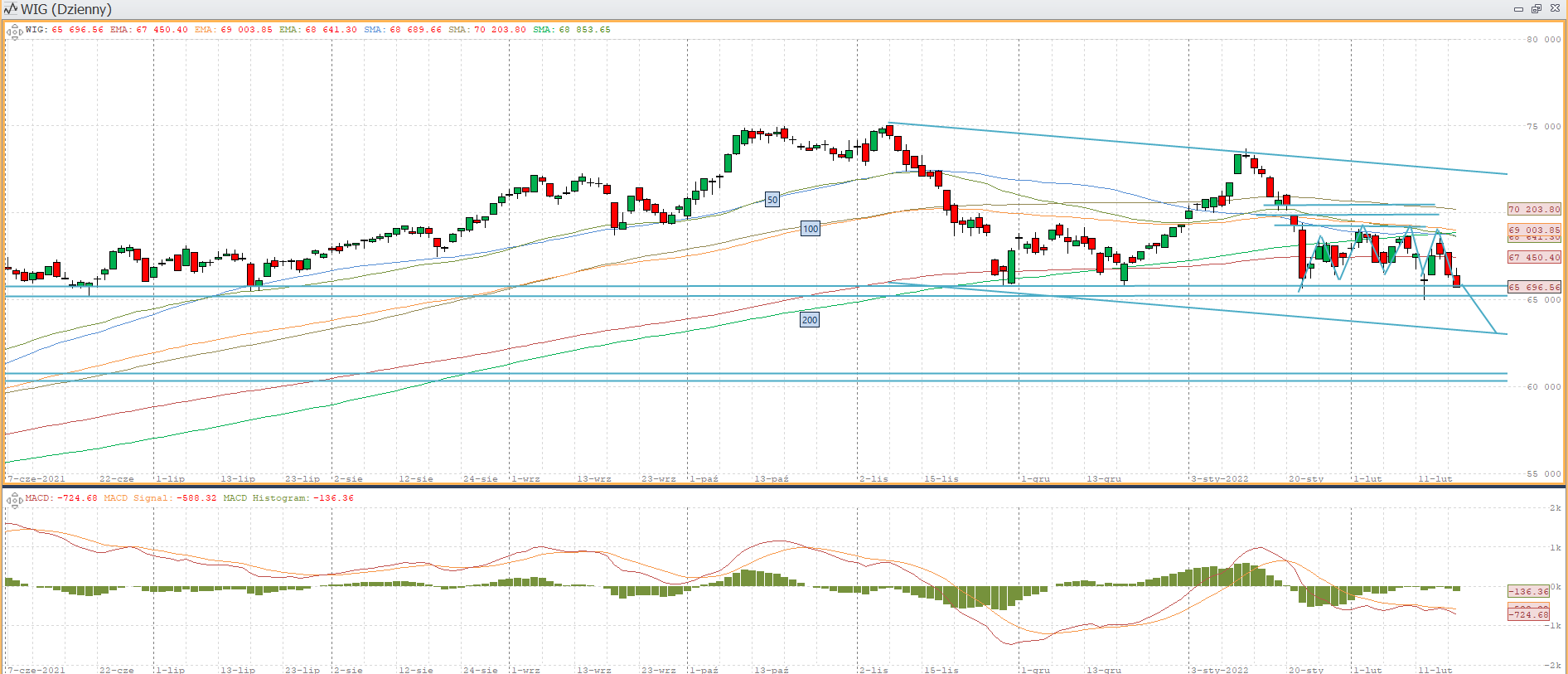Screen dimensions: 1568x674
Task: Select the 200 moving average marker
Action: pyautogui.click(x=809, y=320)
